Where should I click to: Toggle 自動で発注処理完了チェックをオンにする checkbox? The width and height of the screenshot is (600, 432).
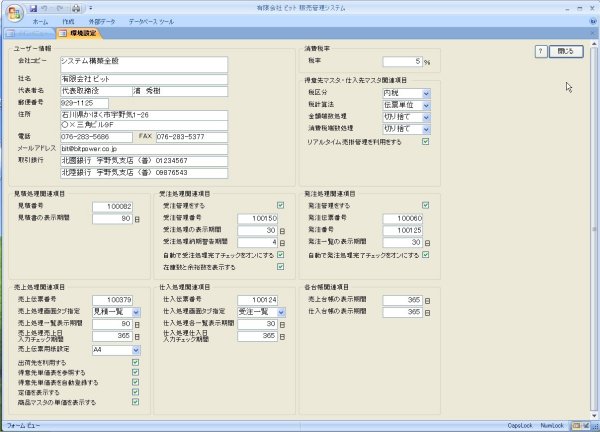426,255
